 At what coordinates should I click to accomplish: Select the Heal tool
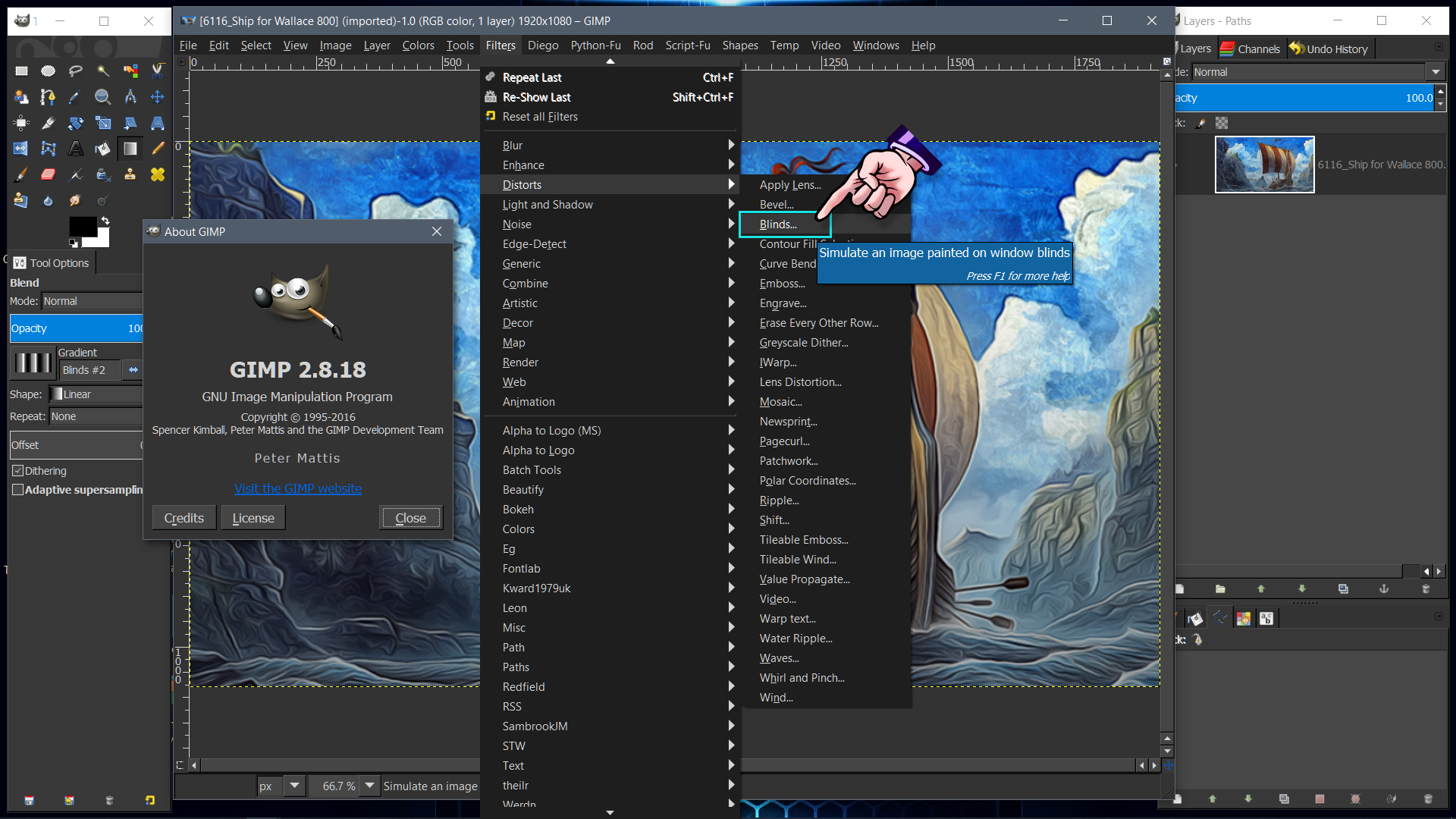click(157, 174)
